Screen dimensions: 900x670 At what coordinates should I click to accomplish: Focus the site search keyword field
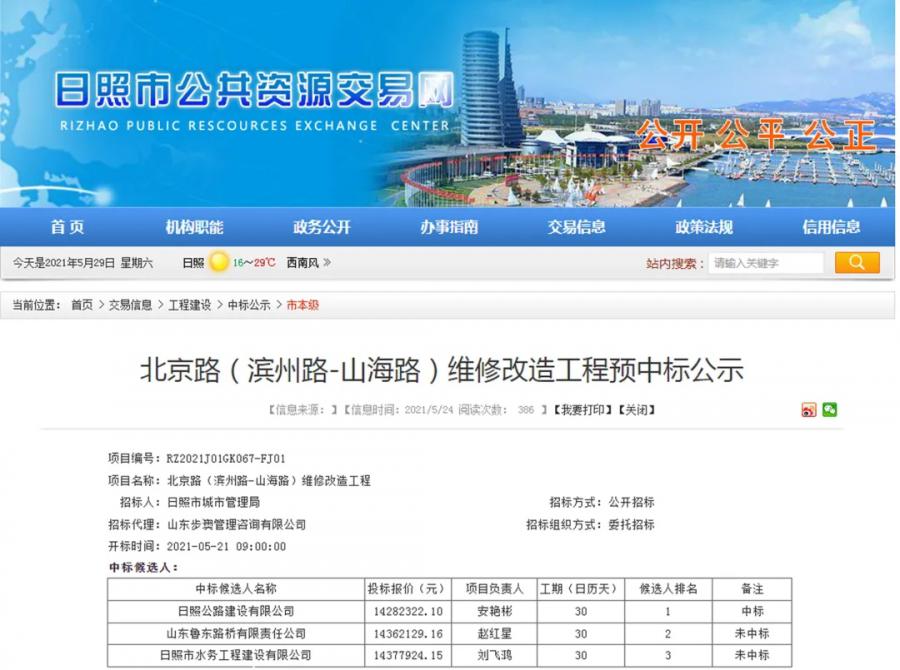(765, 263)
